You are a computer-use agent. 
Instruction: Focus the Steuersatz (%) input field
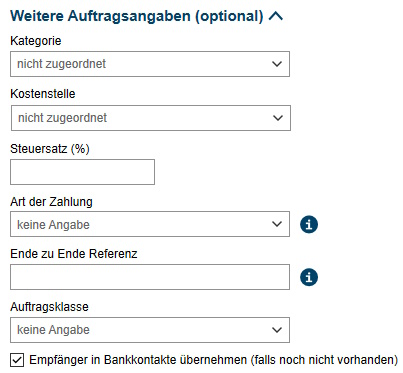click(82, 172)
